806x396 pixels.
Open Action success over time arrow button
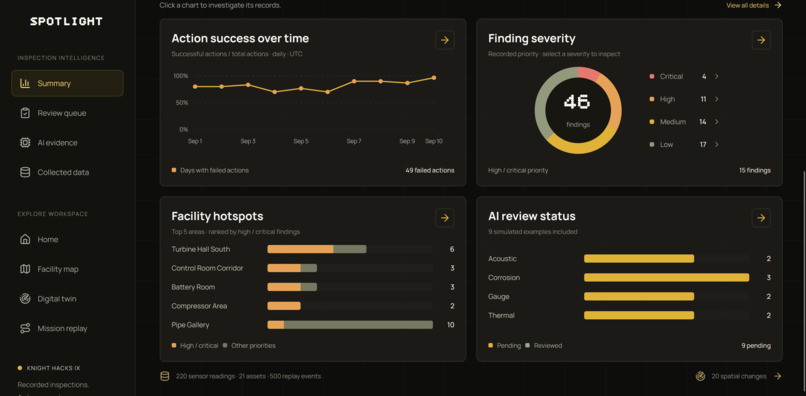(445, 40)
